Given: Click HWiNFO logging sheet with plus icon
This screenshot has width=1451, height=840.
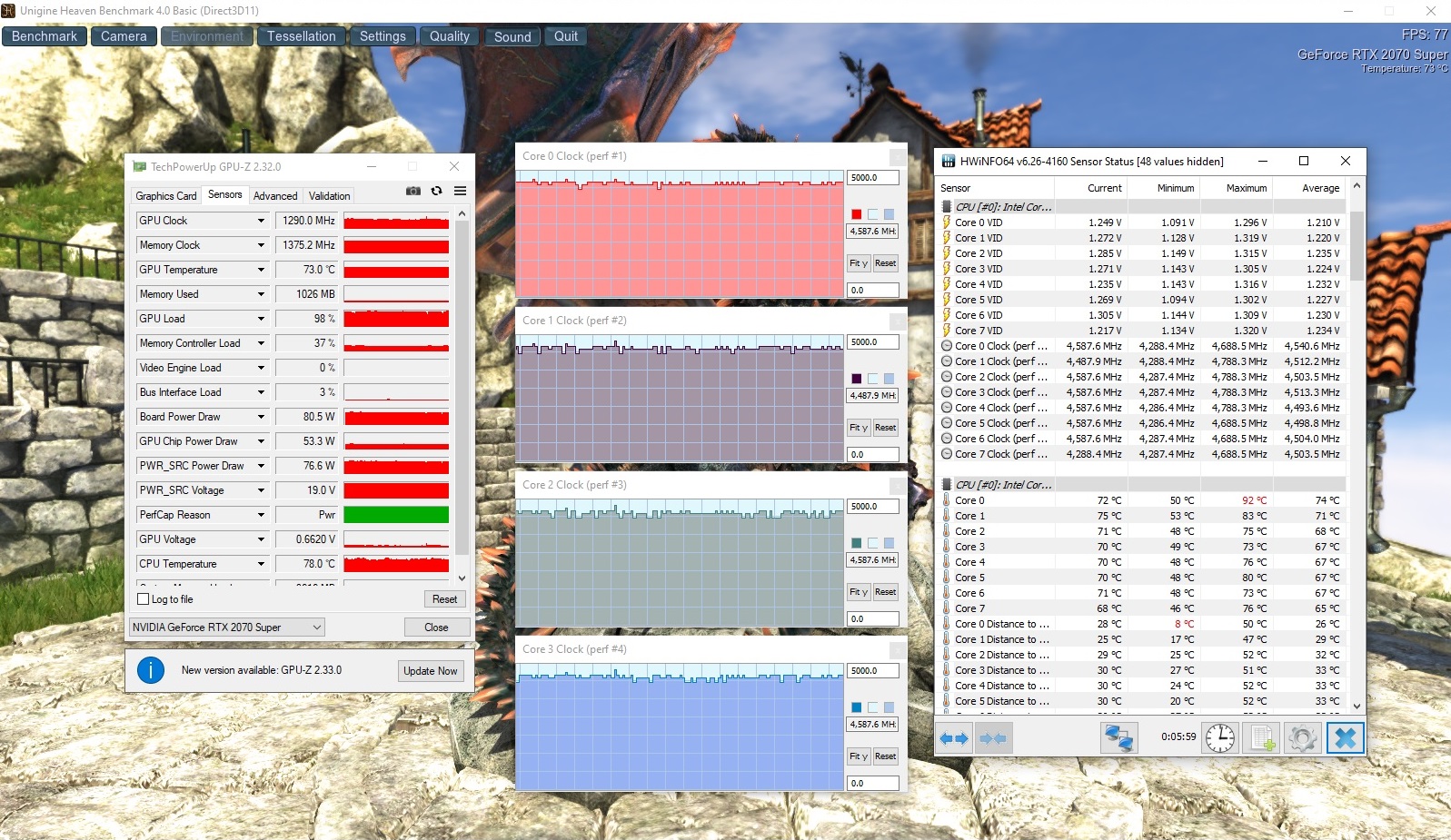Looking at the screenshot, I should click(x=1261, y=738).
